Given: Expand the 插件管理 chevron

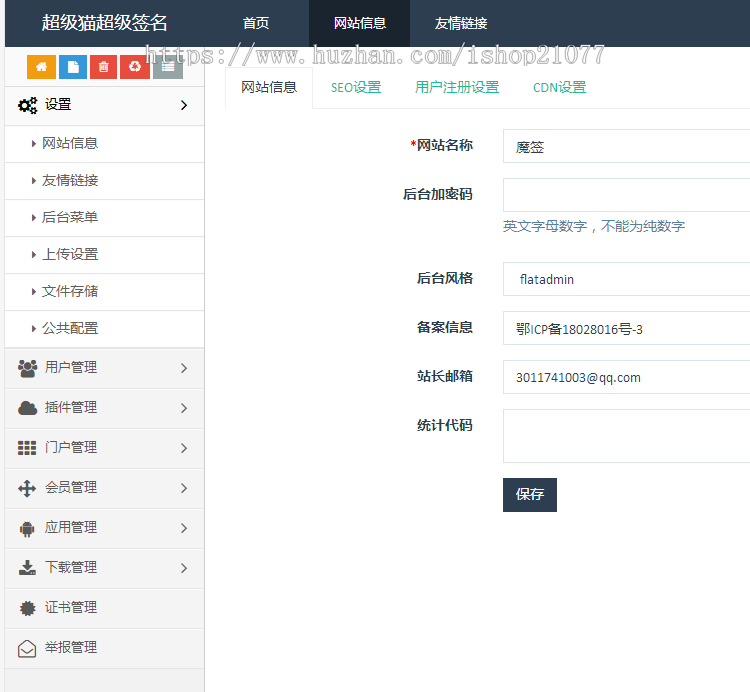Looking at the screenshot, I should pyautogui.click(x=184, y=408).
